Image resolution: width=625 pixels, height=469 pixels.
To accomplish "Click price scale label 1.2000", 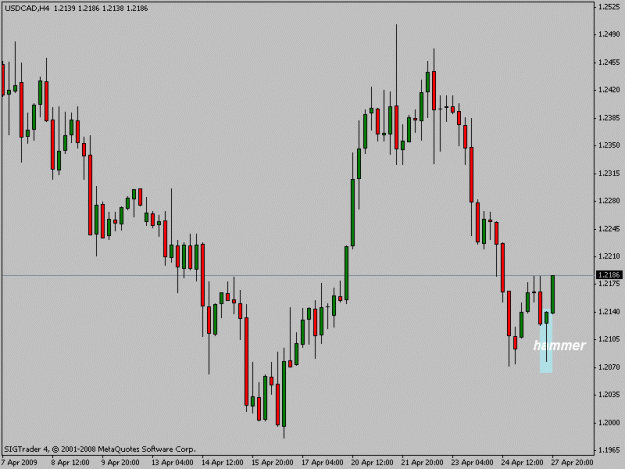I will click(x=609, y=422).
